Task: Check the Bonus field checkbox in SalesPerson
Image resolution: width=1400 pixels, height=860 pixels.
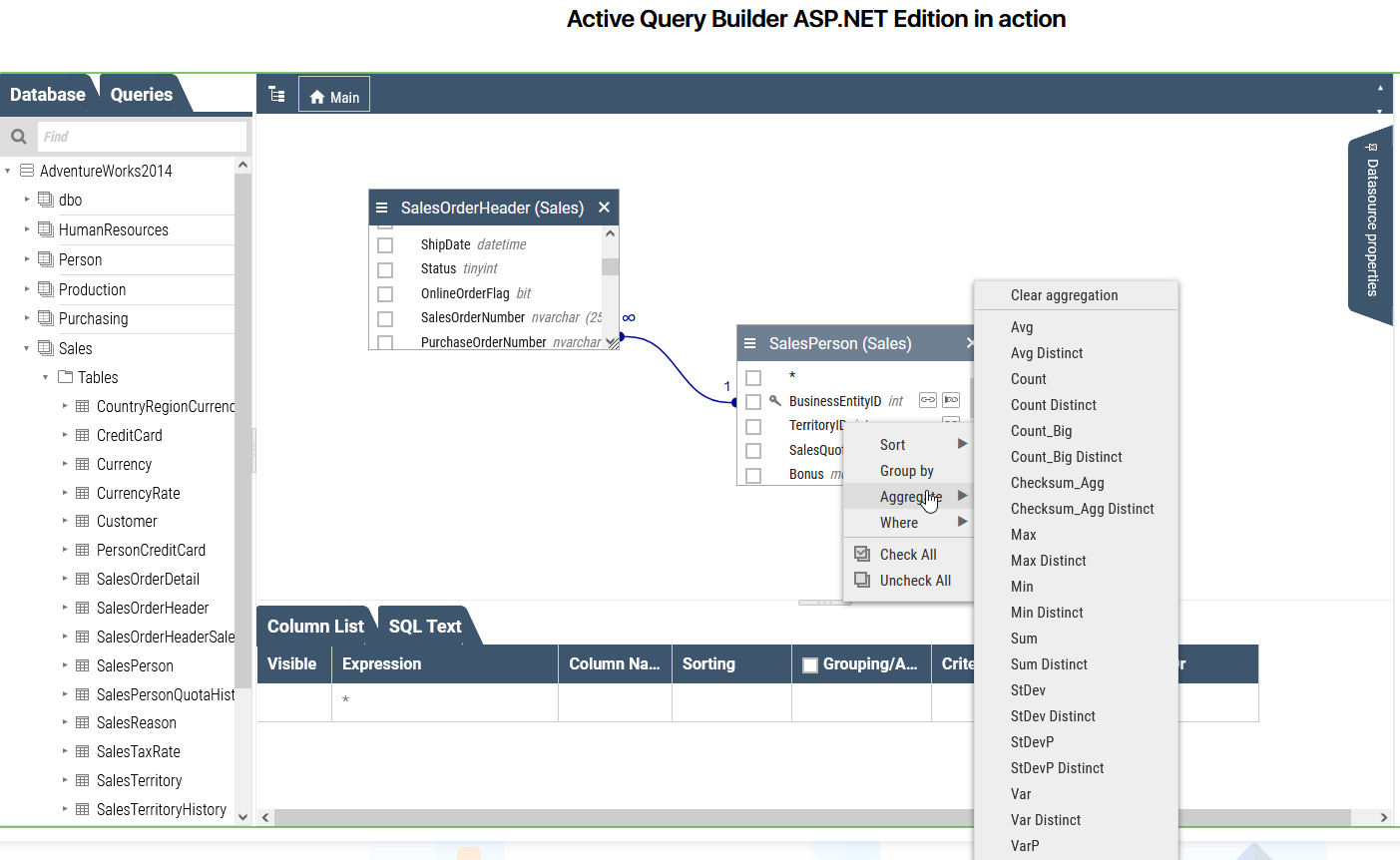Action: [x=753, y=475]
